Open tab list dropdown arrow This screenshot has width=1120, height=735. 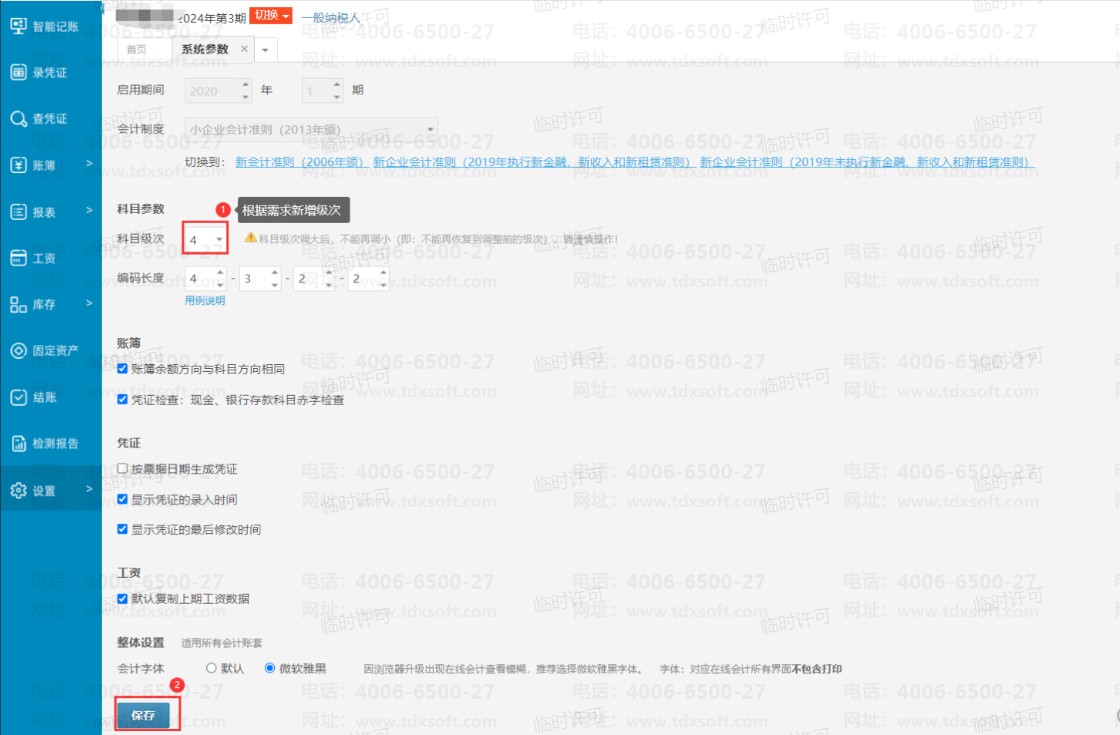coord(265,50)
